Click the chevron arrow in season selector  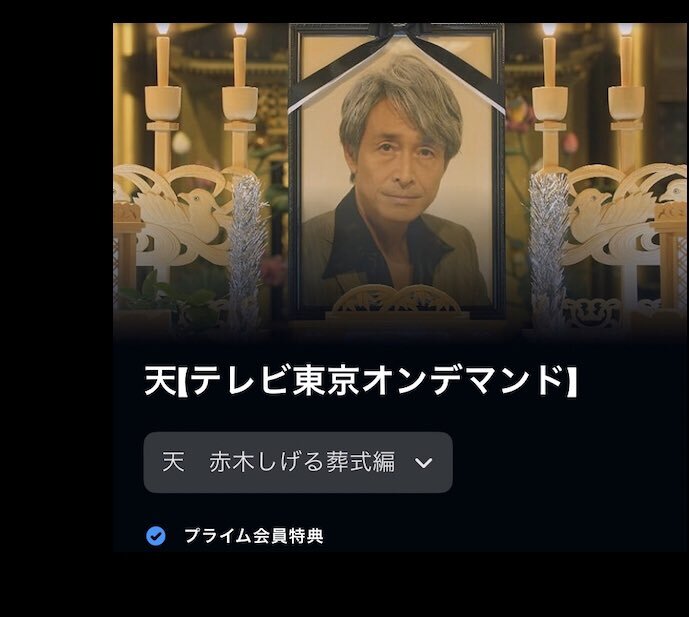(424, 463)
